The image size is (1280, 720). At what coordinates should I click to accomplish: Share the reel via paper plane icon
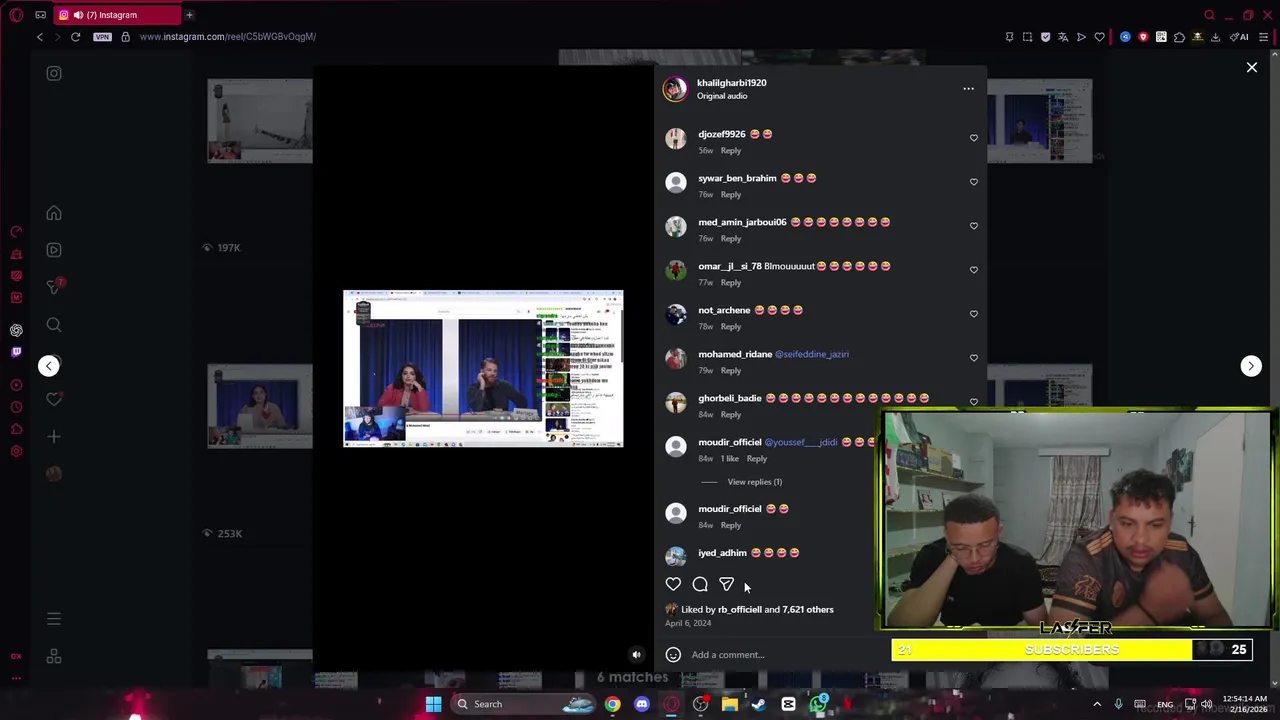coord(727,585)
